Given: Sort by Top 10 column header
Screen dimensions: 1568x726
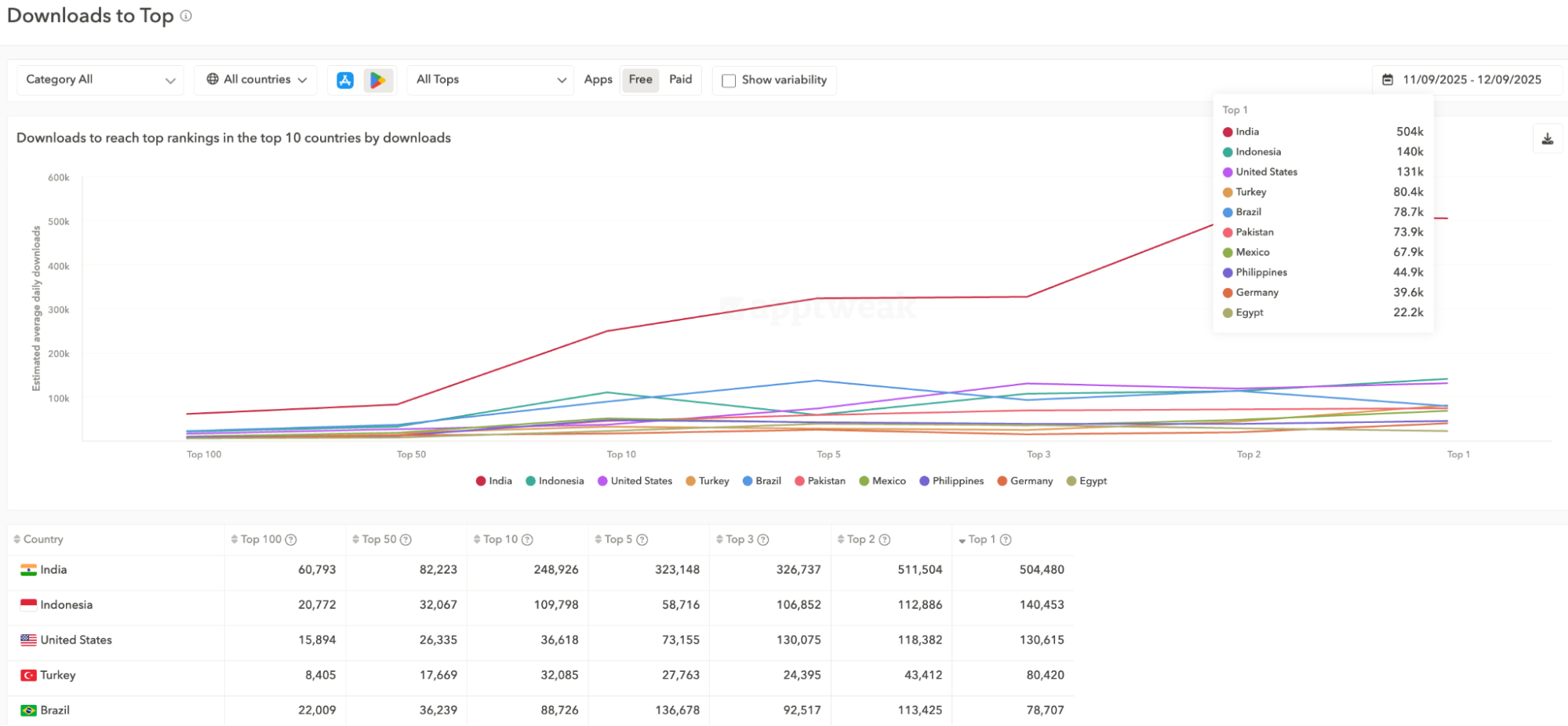Looking at the screenshot, I should (x=500, y=540).
